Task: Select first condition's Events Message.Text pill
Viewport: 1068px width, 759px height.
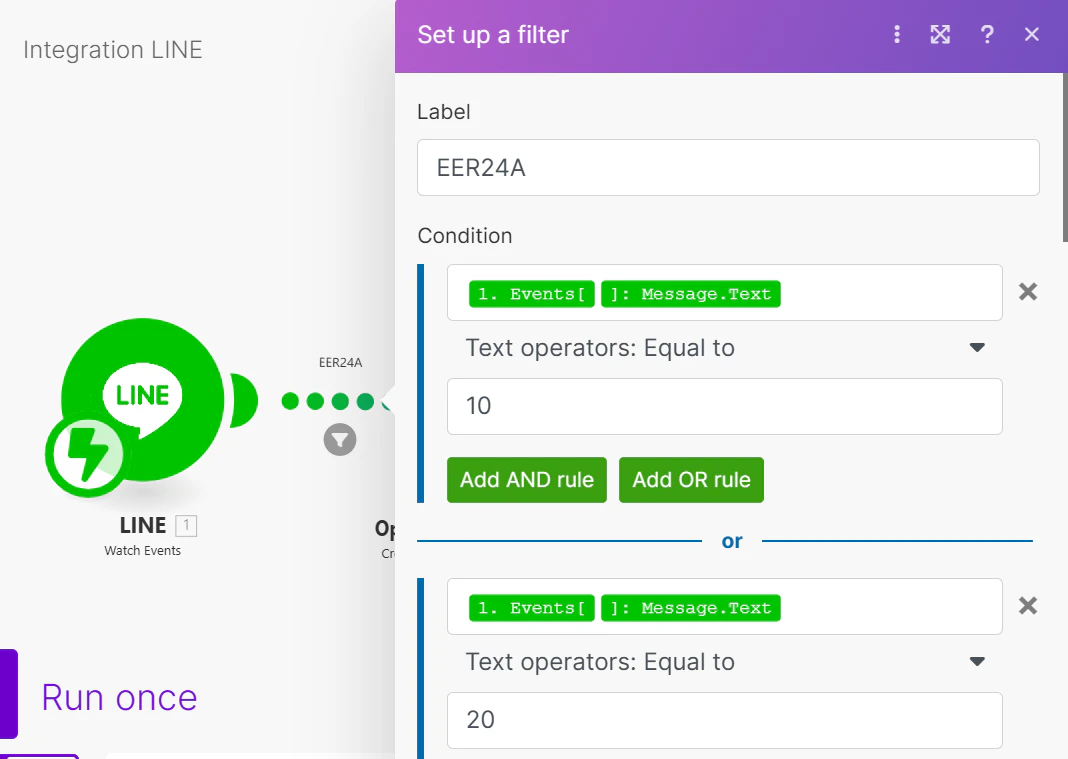Action: tap(625, 294)
